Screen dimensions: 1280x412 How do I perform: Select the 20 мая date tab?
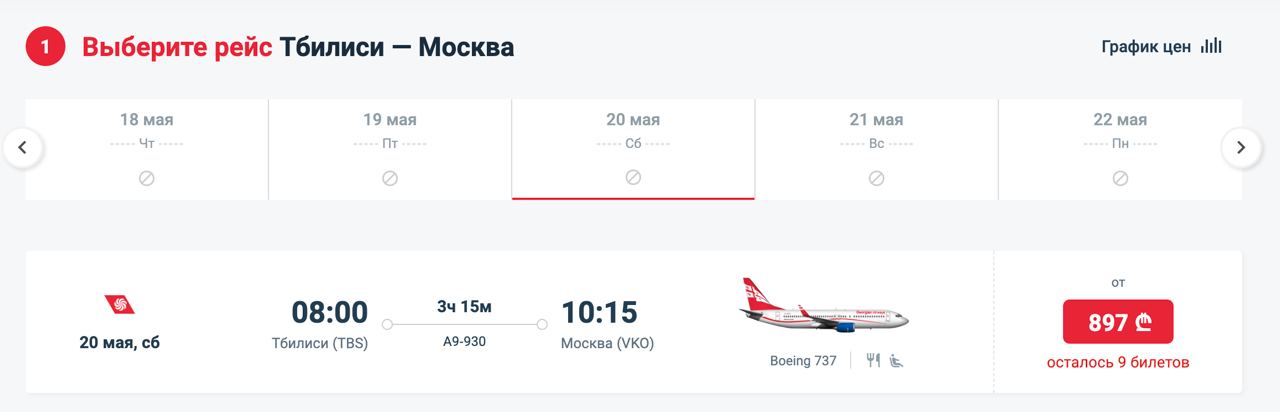tap(633, 148)
